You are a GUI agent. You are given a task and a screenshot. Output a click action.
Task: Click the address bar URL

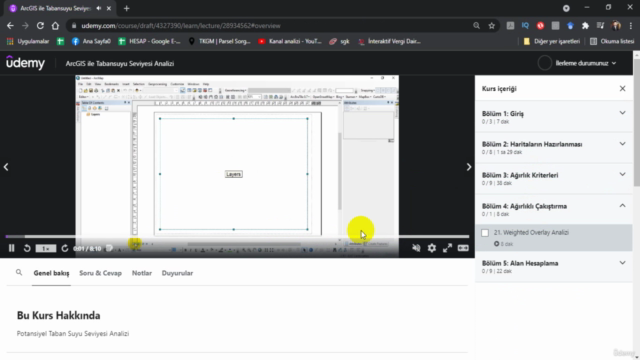click(x=181, y=26)
